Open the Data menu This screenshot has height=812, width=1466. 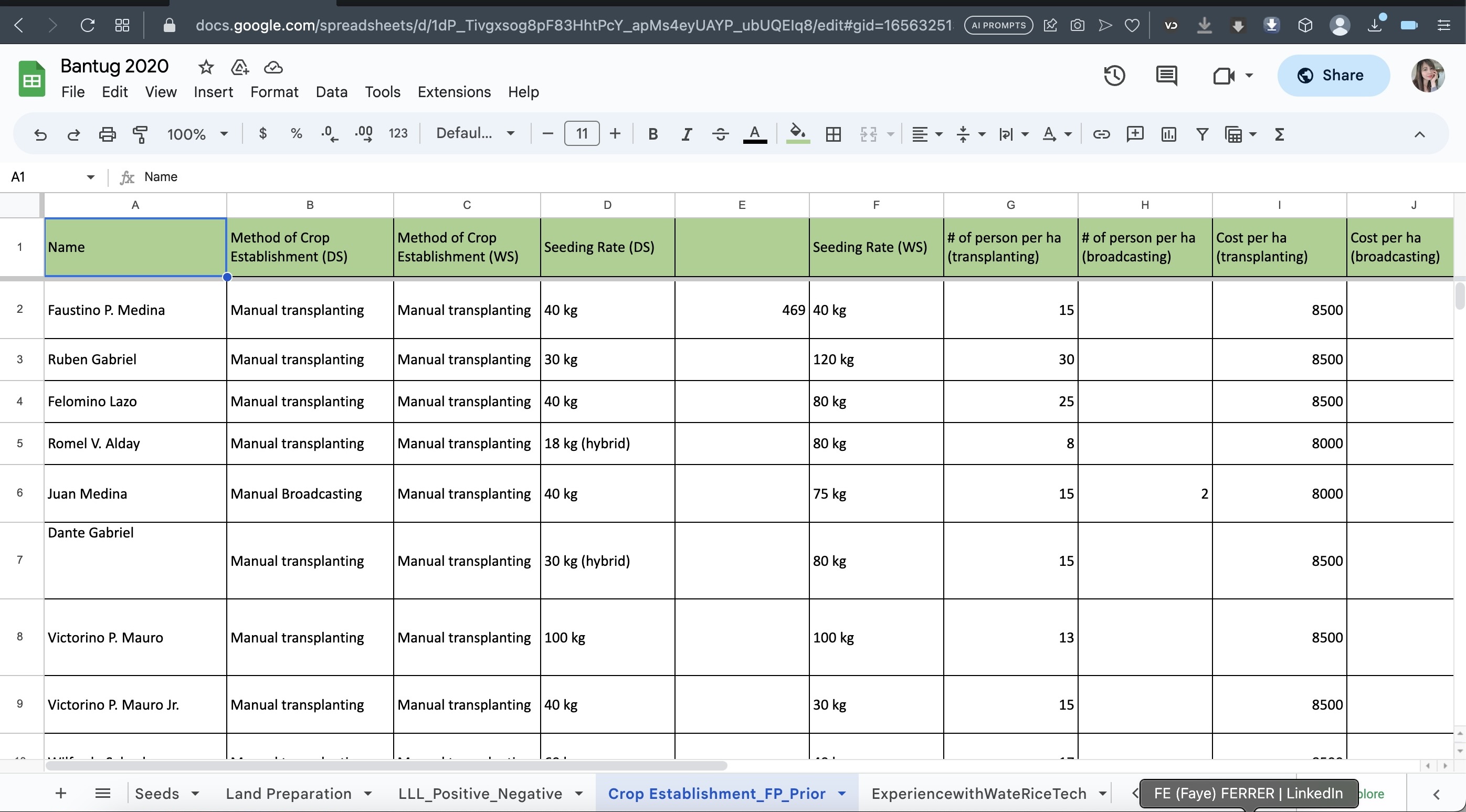tap(331, 92)
